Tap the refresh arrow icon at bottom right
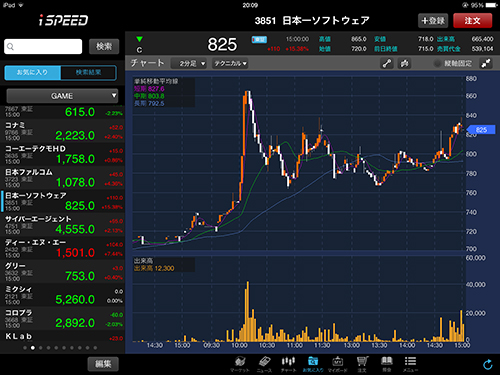Viewport: 500px width, 375px height. pos(488,364)
